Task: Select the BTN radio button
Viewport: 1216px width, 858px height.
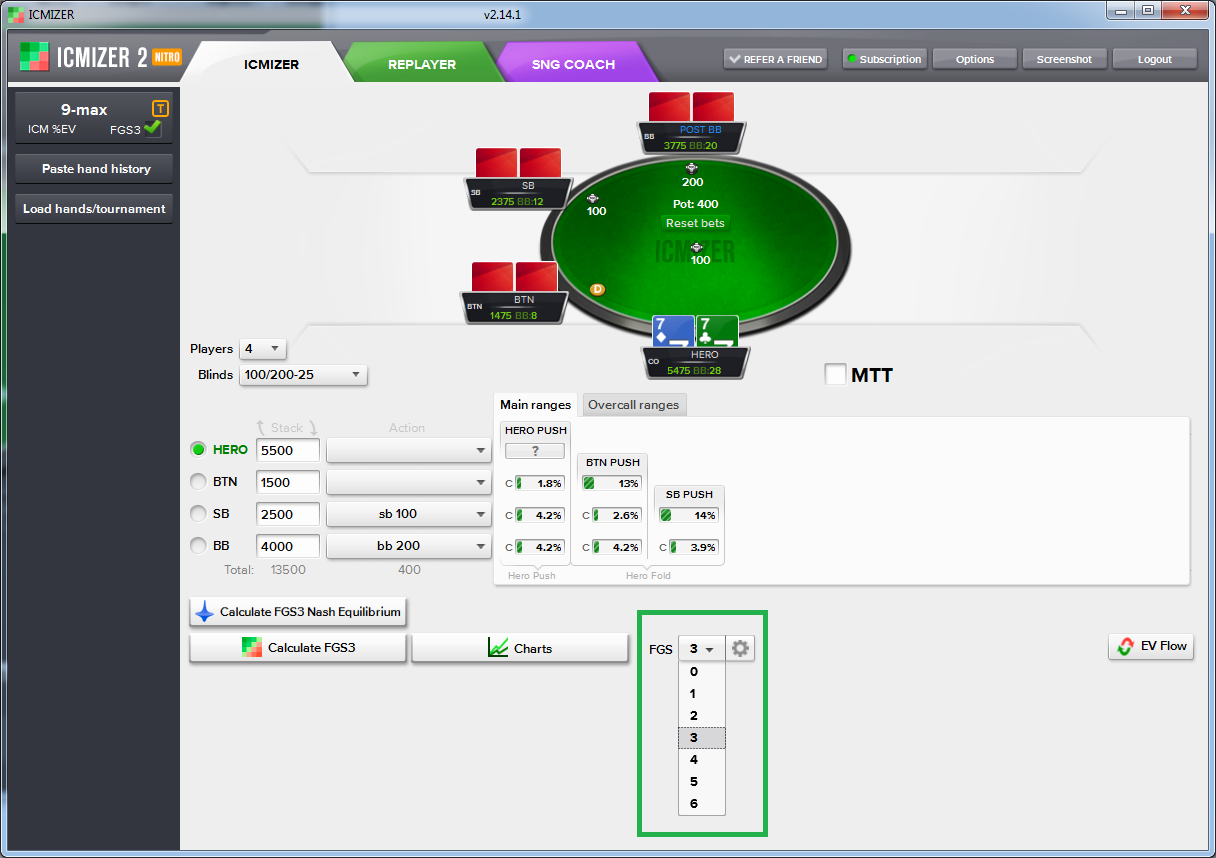Action: 198,482
